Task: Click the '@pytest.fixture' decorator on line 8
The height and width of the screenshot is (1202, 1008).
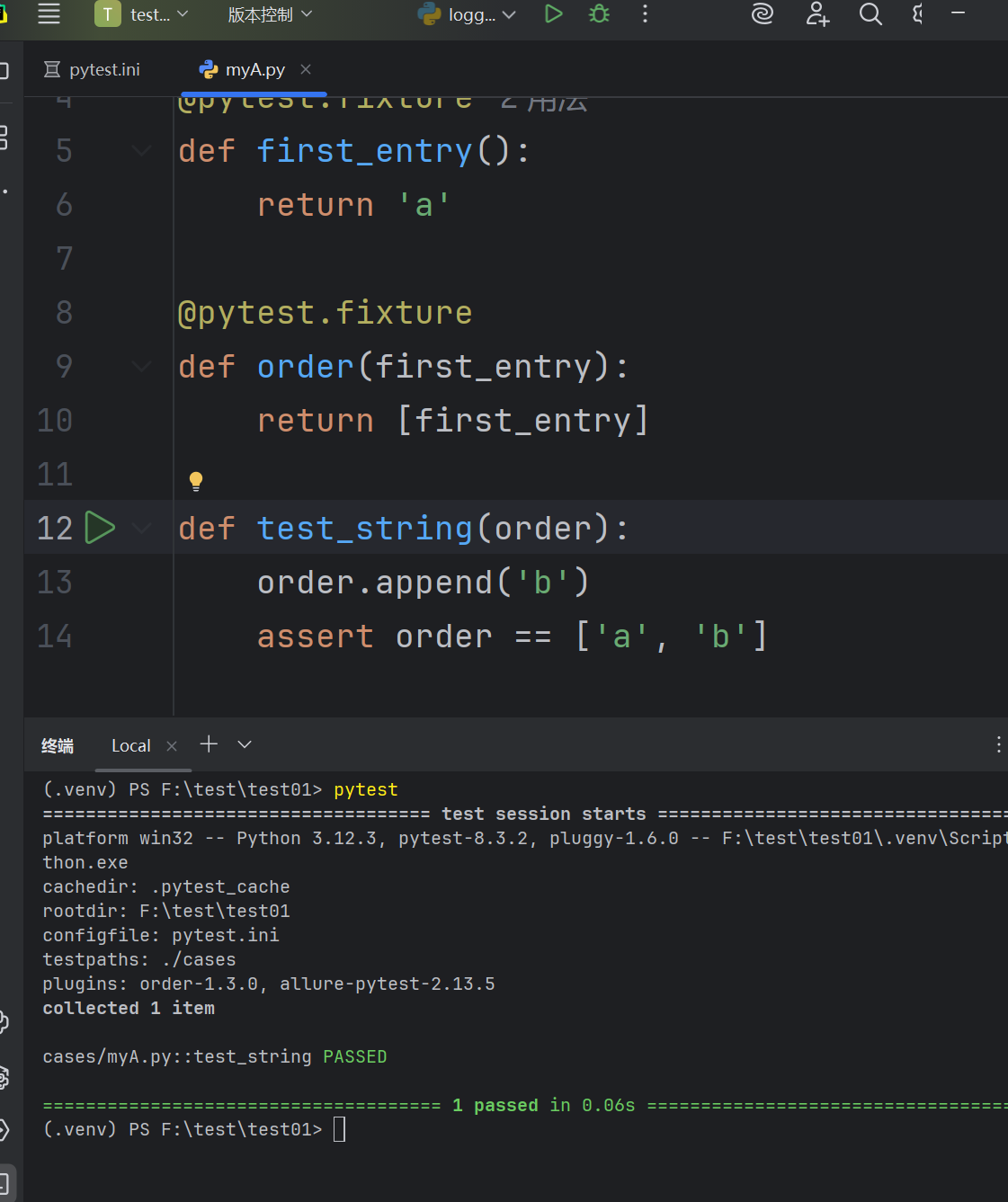Action: click(325, 312)
